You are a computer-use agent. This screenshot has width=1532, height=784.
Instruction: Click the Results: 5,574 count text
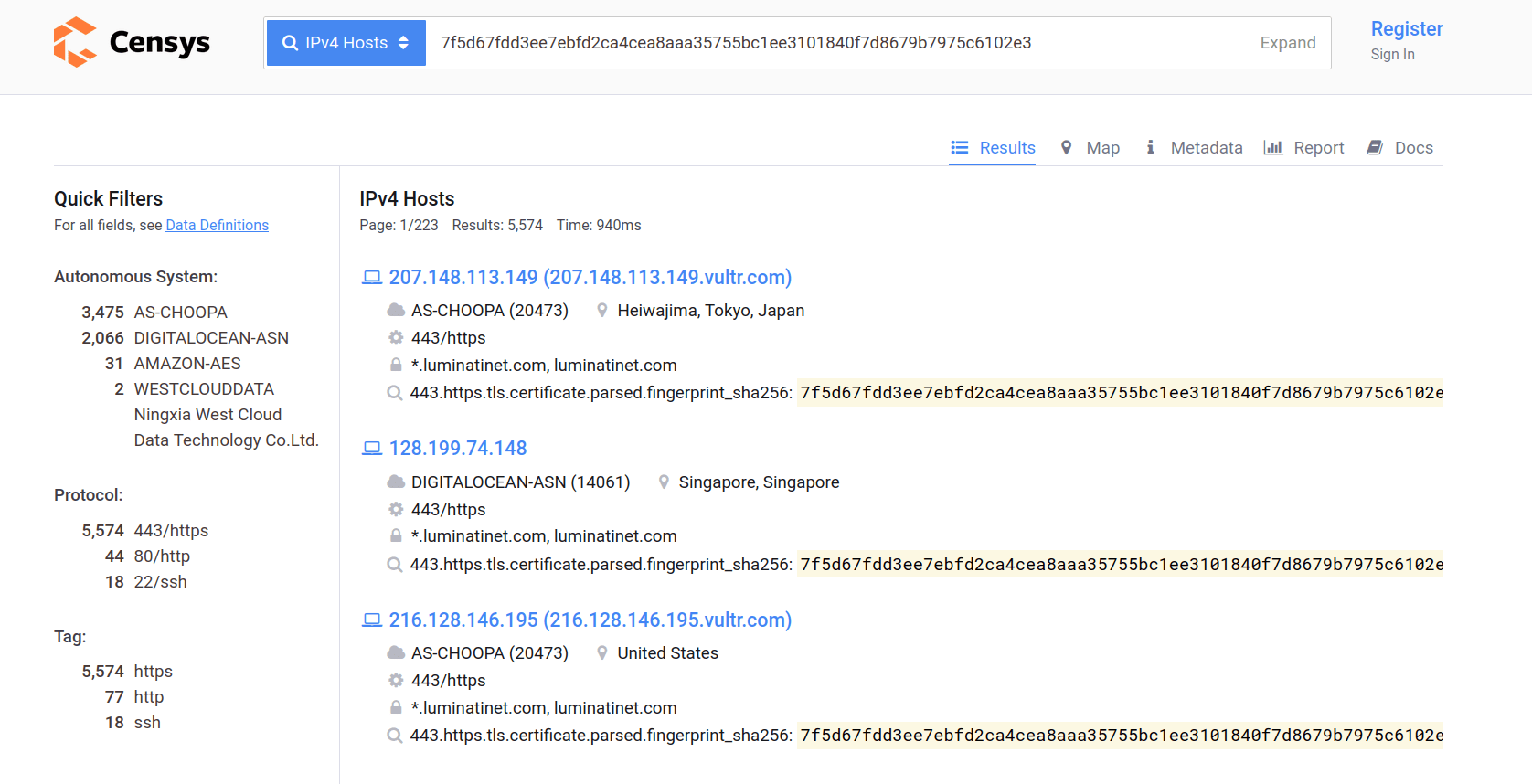click(x=497, y=226)
